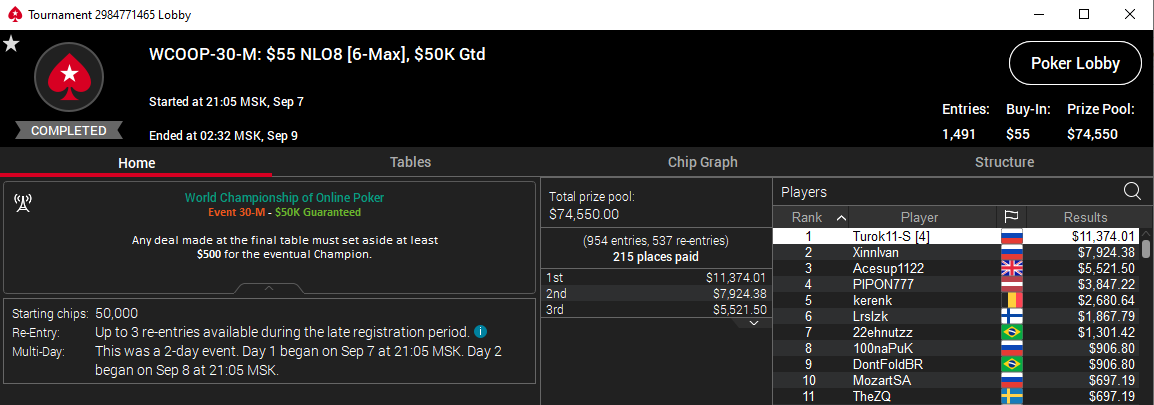Select player row DontFoldBR
The height and width of the screenshot is (405, 1154).
pos(957,364)
